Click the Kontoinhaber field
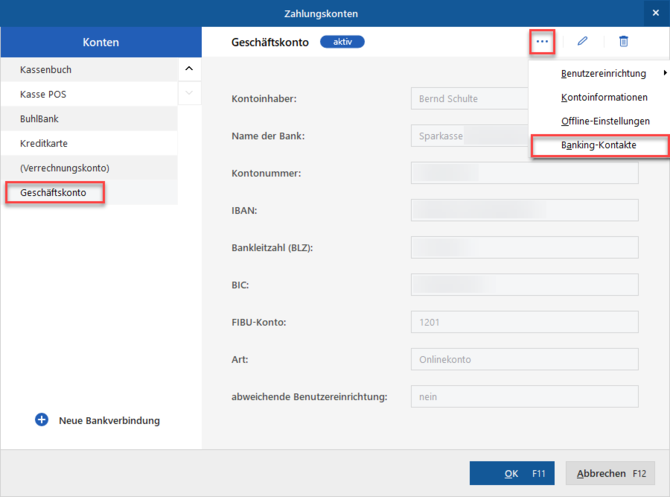The height and width of the screenshot is (497, 670). click(469, 99)
